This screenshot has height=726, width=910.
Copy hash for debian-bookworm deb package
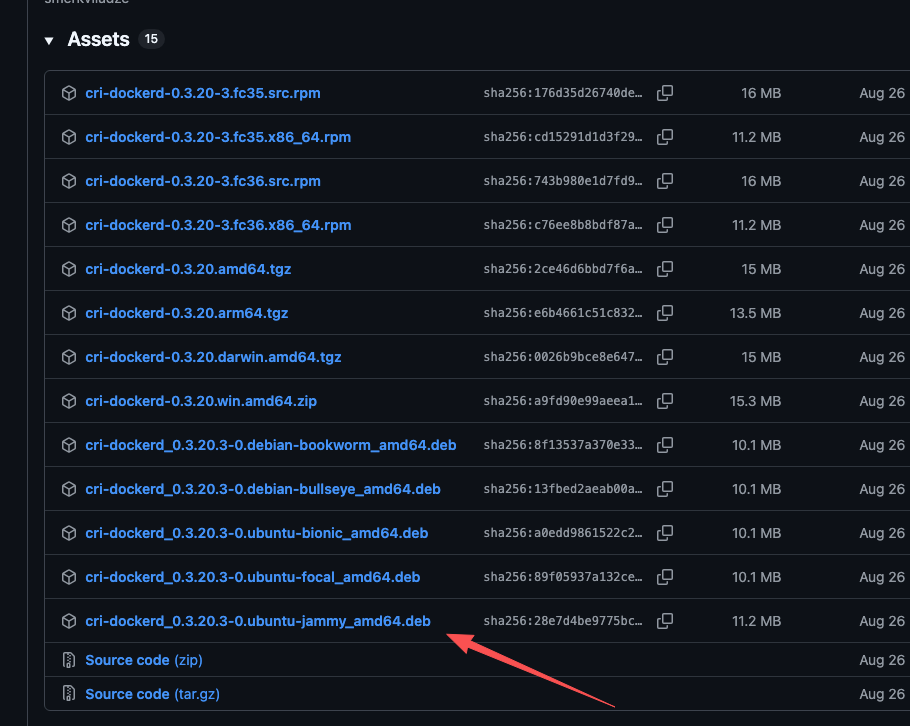pos(665,445)
